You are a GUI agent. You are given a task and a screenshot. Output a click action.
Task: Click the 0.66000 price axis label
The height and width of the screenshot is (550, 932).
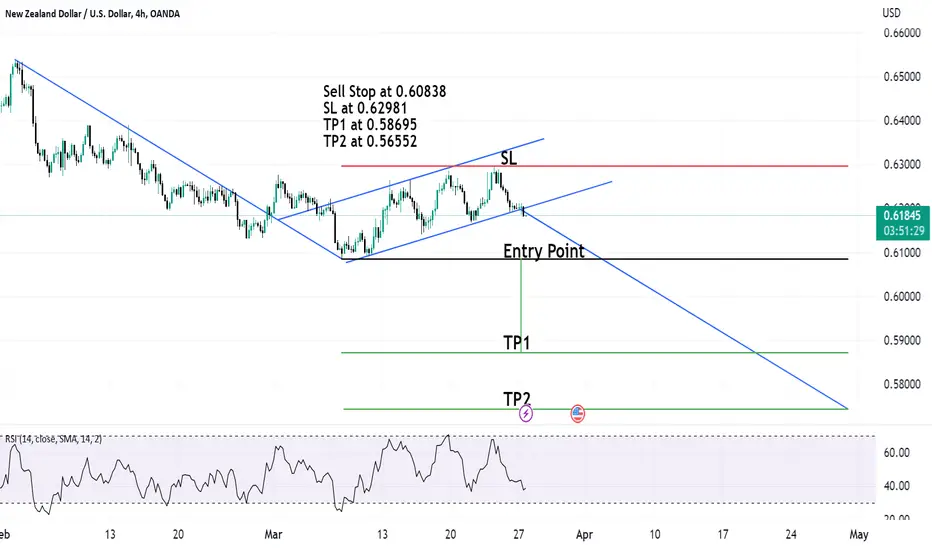coord(902,33)
